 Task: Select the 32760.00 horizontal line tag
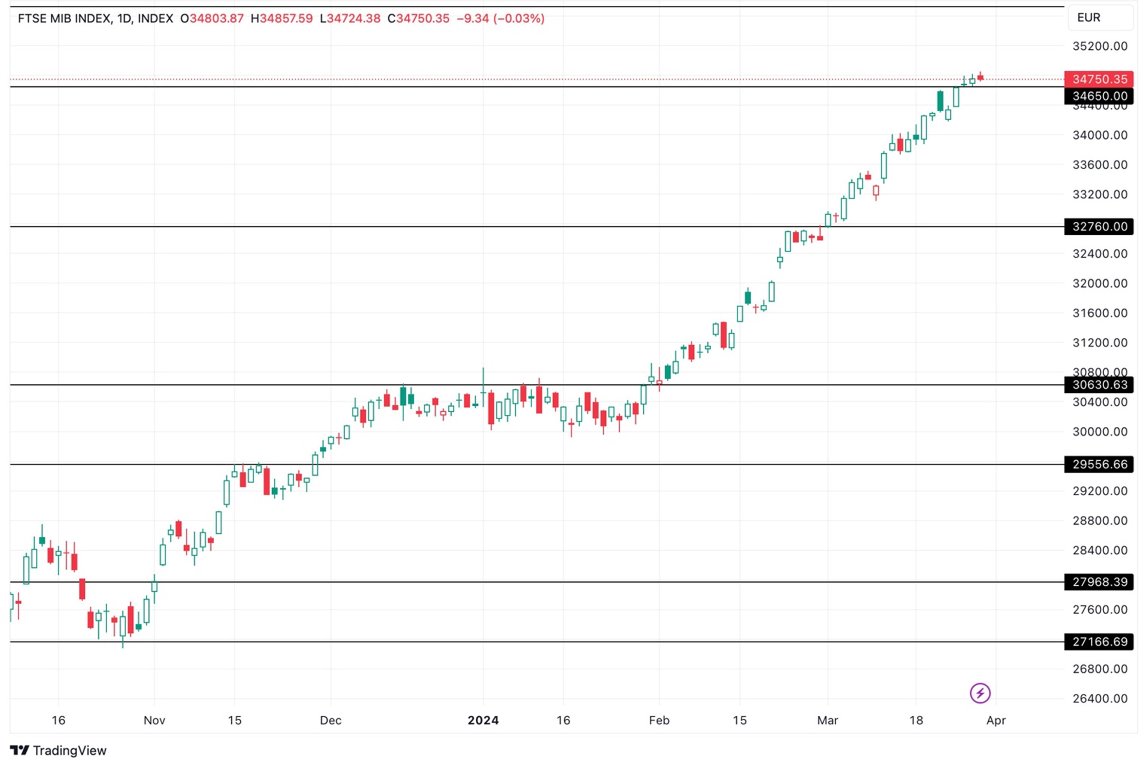pyautogui.click(x=1097, y=226)
